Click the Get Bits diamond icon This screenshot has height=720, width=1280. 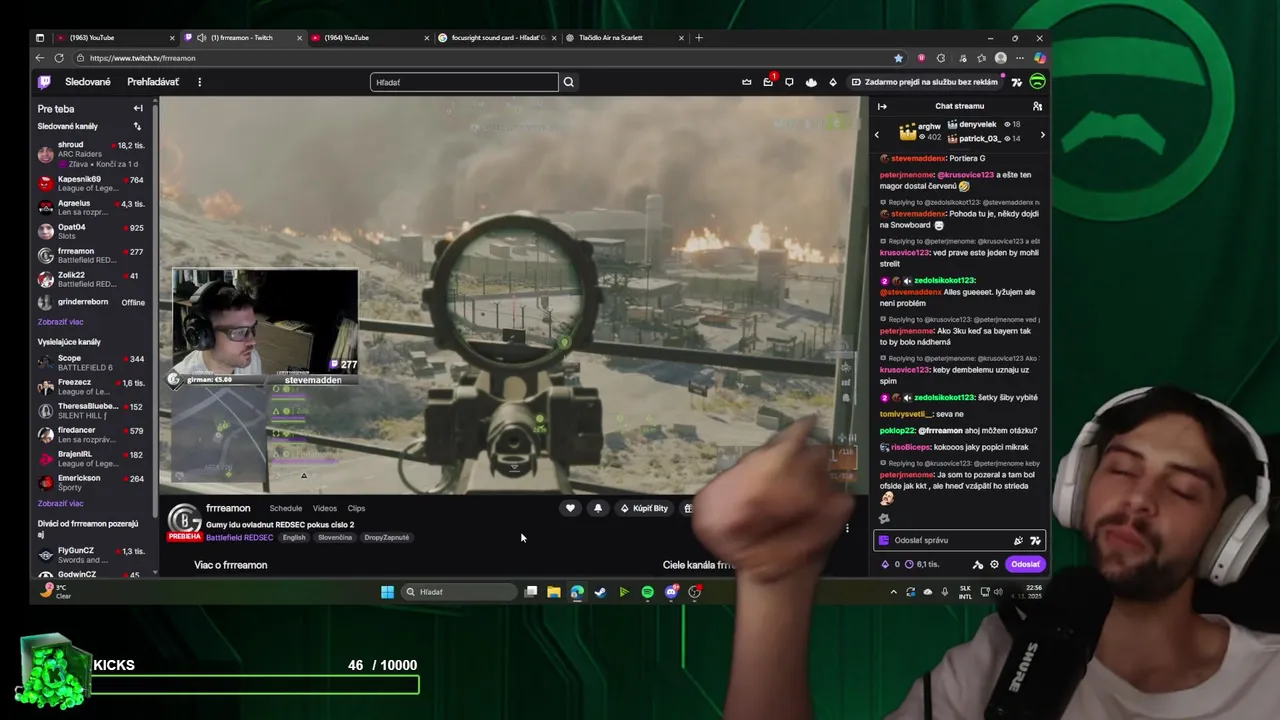coord(833,82)
